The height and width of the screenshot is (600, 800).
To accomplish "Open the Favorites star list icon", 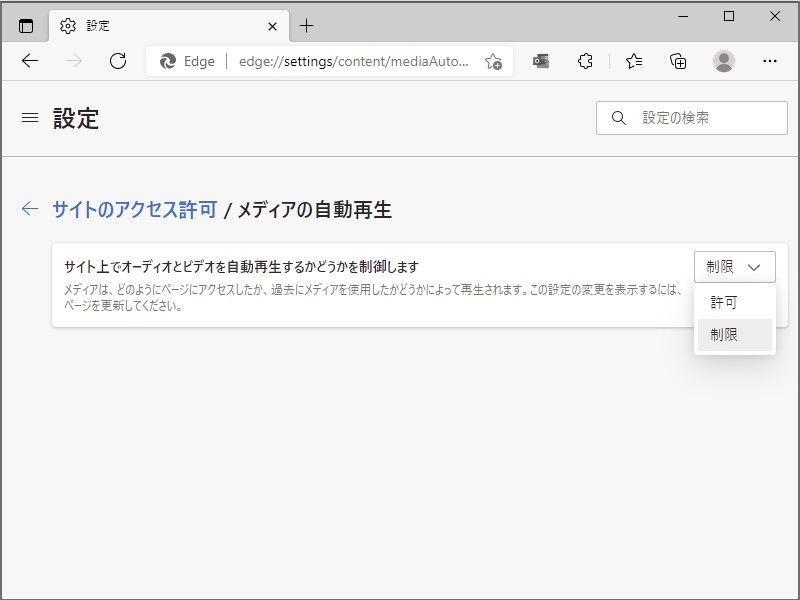I will click(x=632, y=61).
